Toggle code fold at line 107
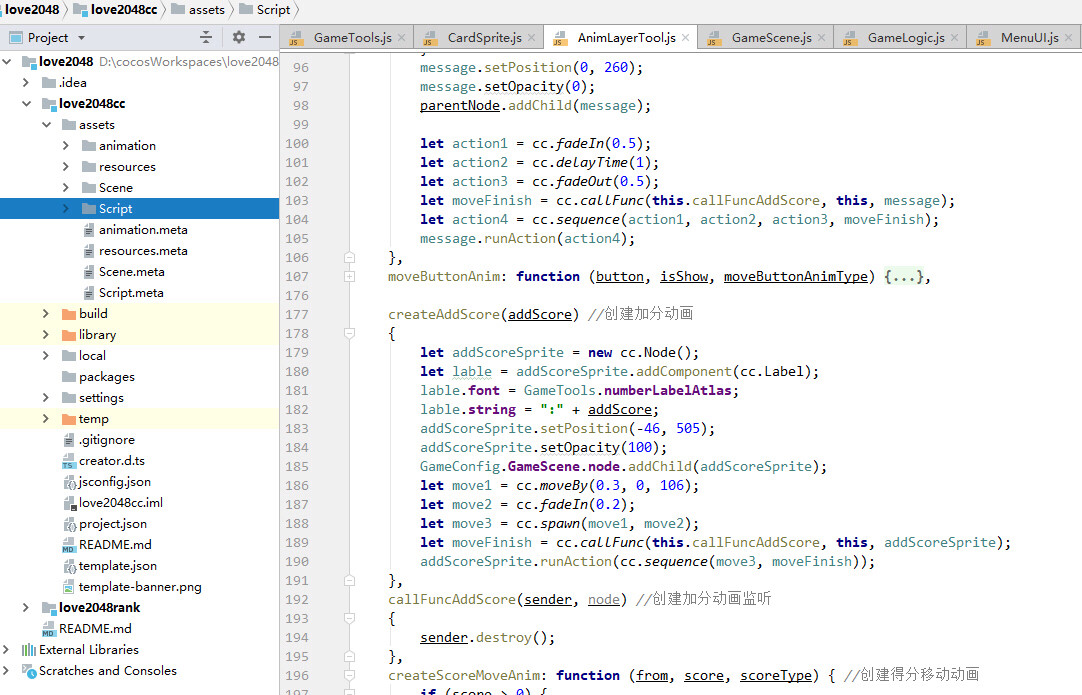This screenshot has height=695, width=1082. [x=350, y=277]
